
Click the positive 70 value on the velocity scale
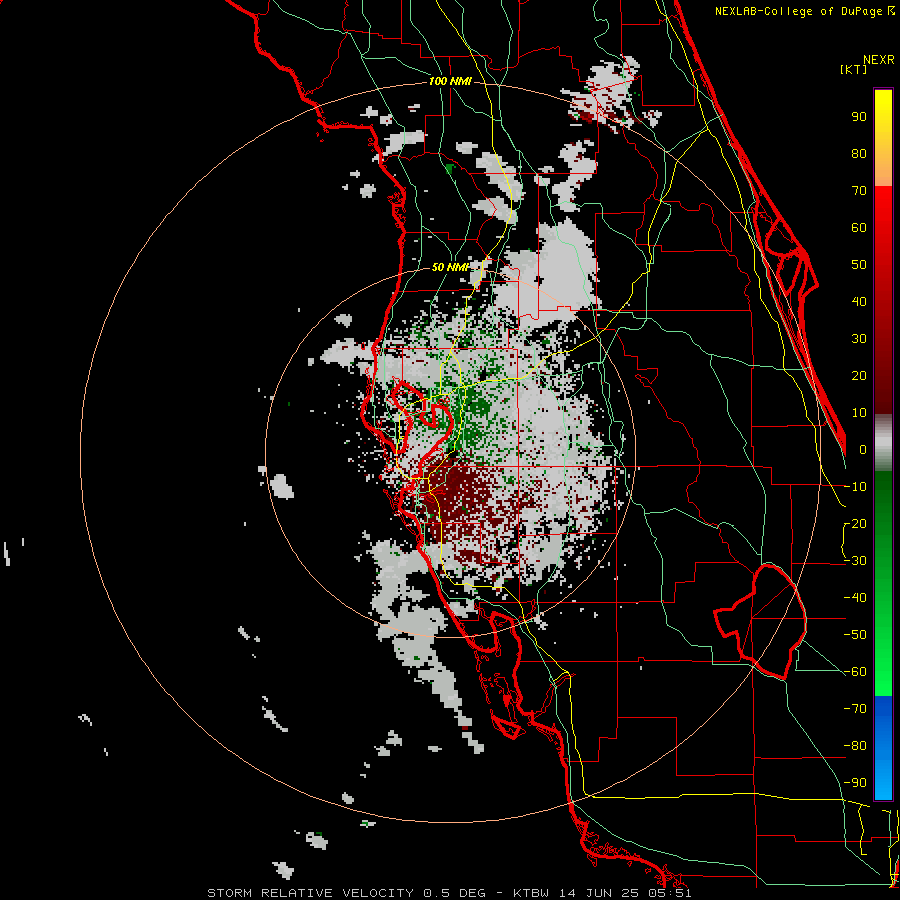point(859,191)
